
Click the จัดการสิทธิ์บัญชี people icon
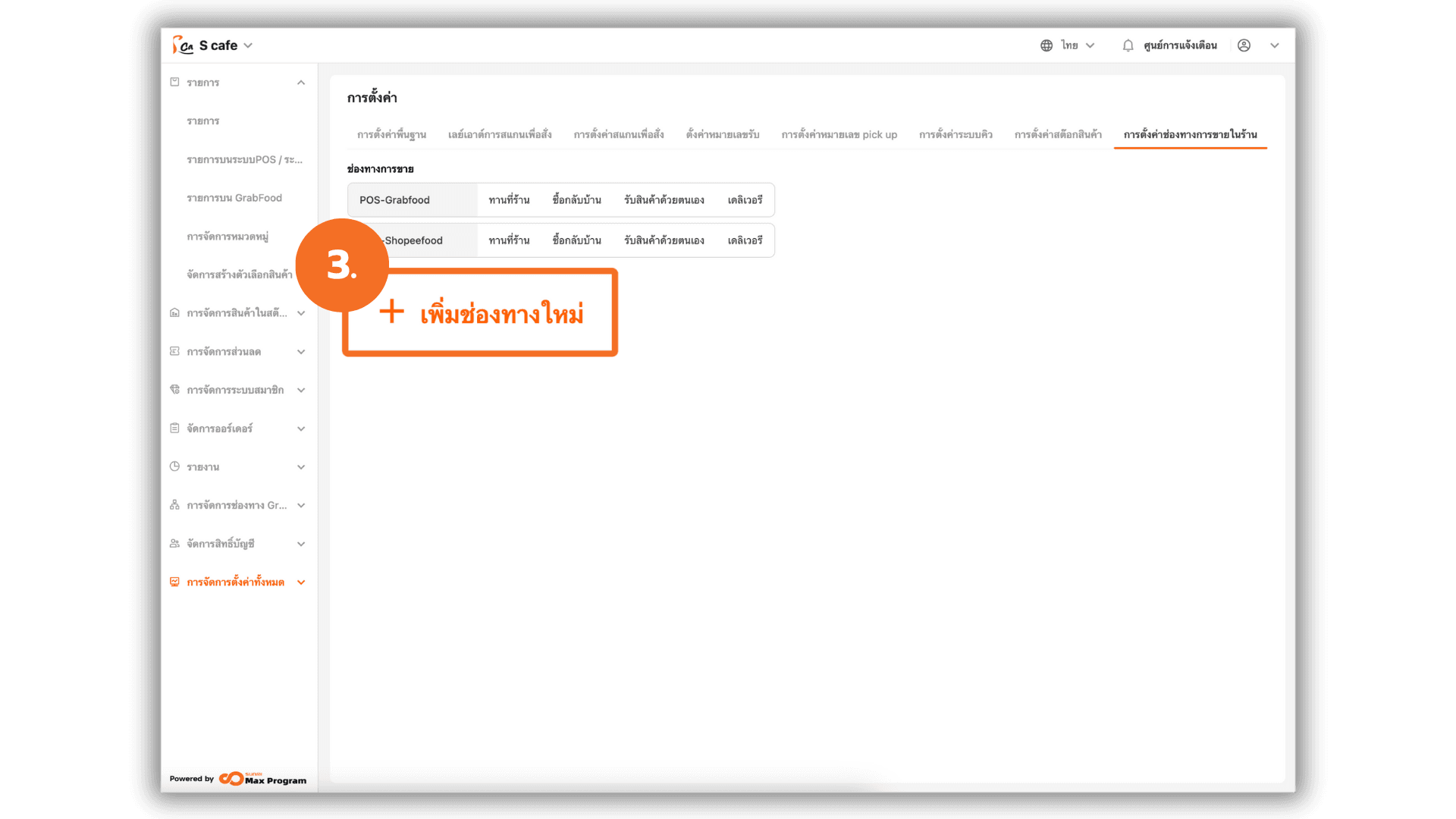174,544
